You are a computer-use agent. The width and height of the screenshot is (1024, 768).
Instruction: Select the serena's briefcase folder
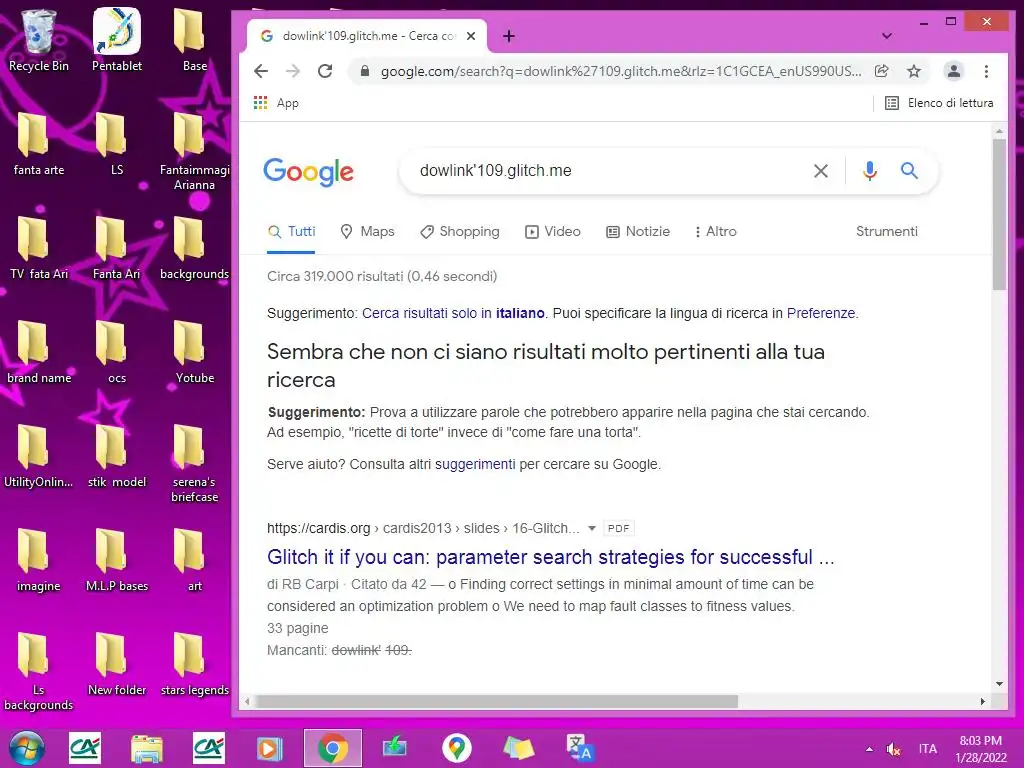(x=195, y=464)
